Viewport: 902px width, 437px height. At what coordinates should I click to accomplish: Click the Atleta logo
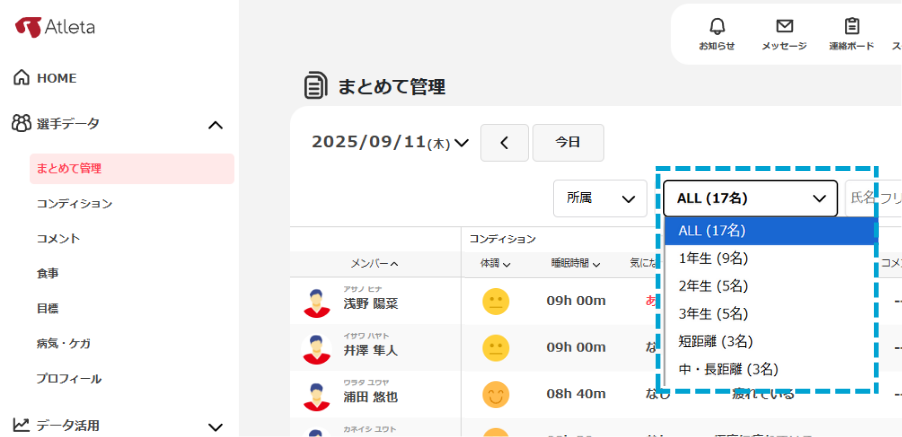coord(56,27)
